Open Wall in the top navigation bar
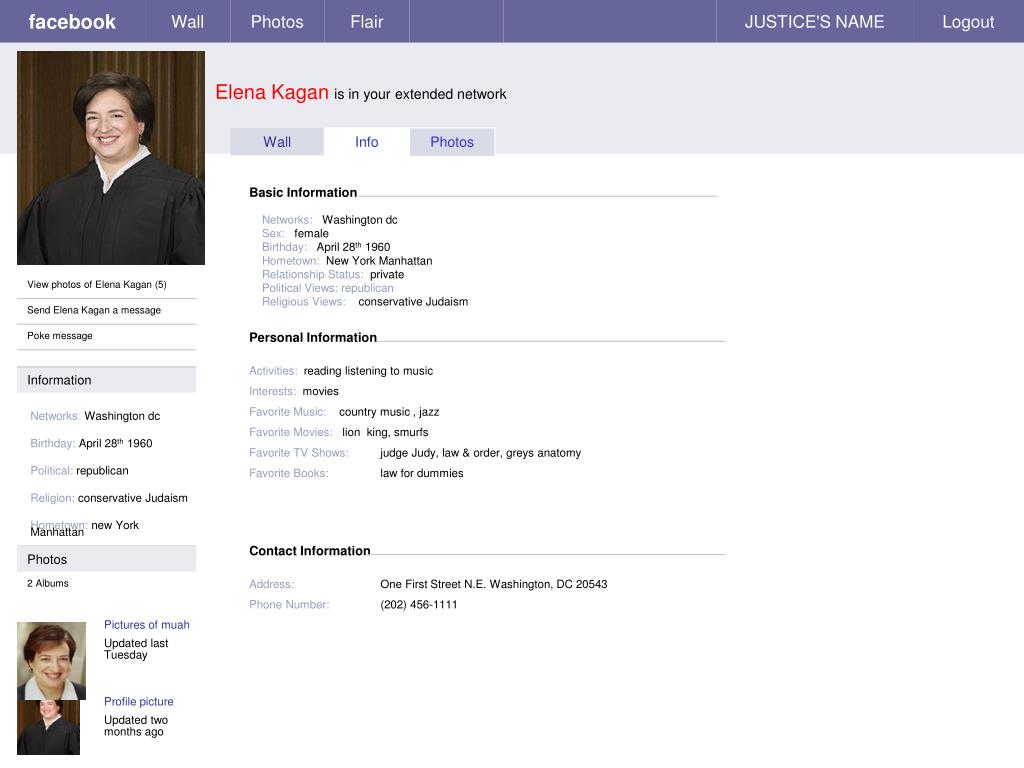The image size is (1024, 768). pos(187,22)
